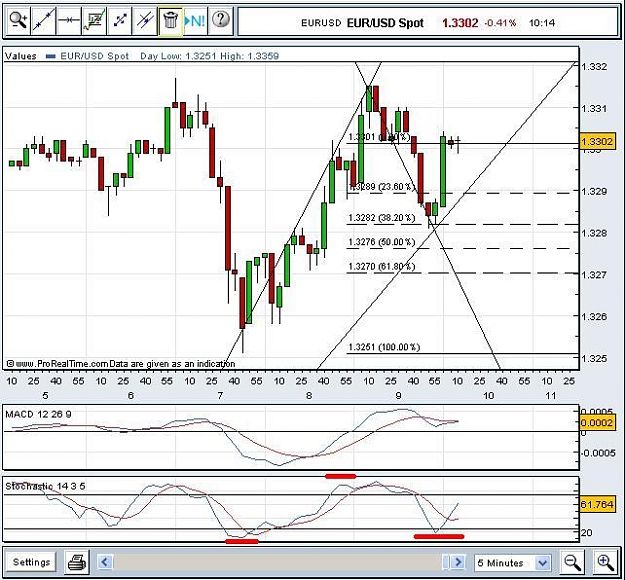Open help with the question mark icon
The image size is (625, 580).
point(220,20)
